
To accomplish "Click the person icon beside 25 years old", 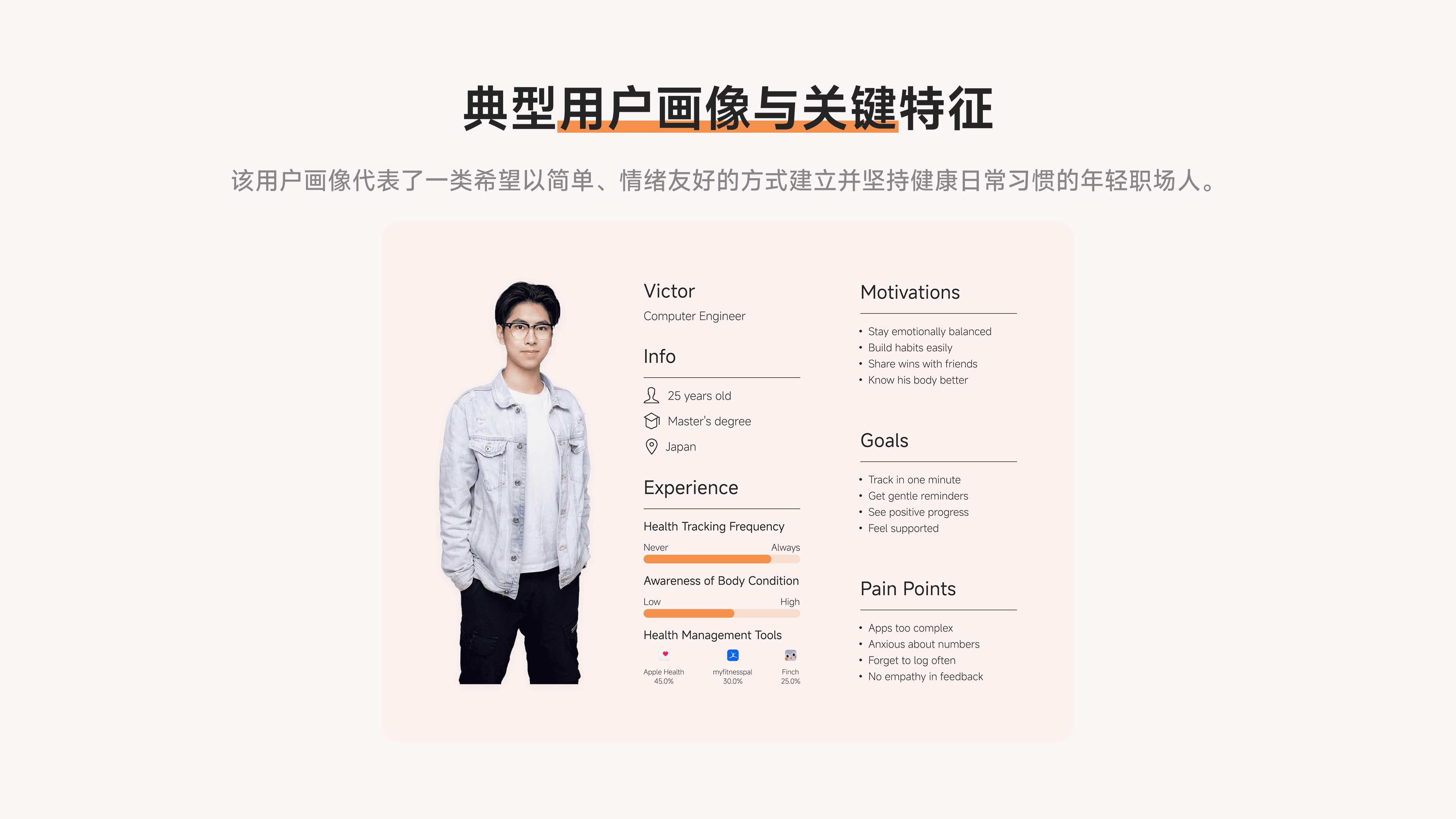I will (x=651, y=395).
